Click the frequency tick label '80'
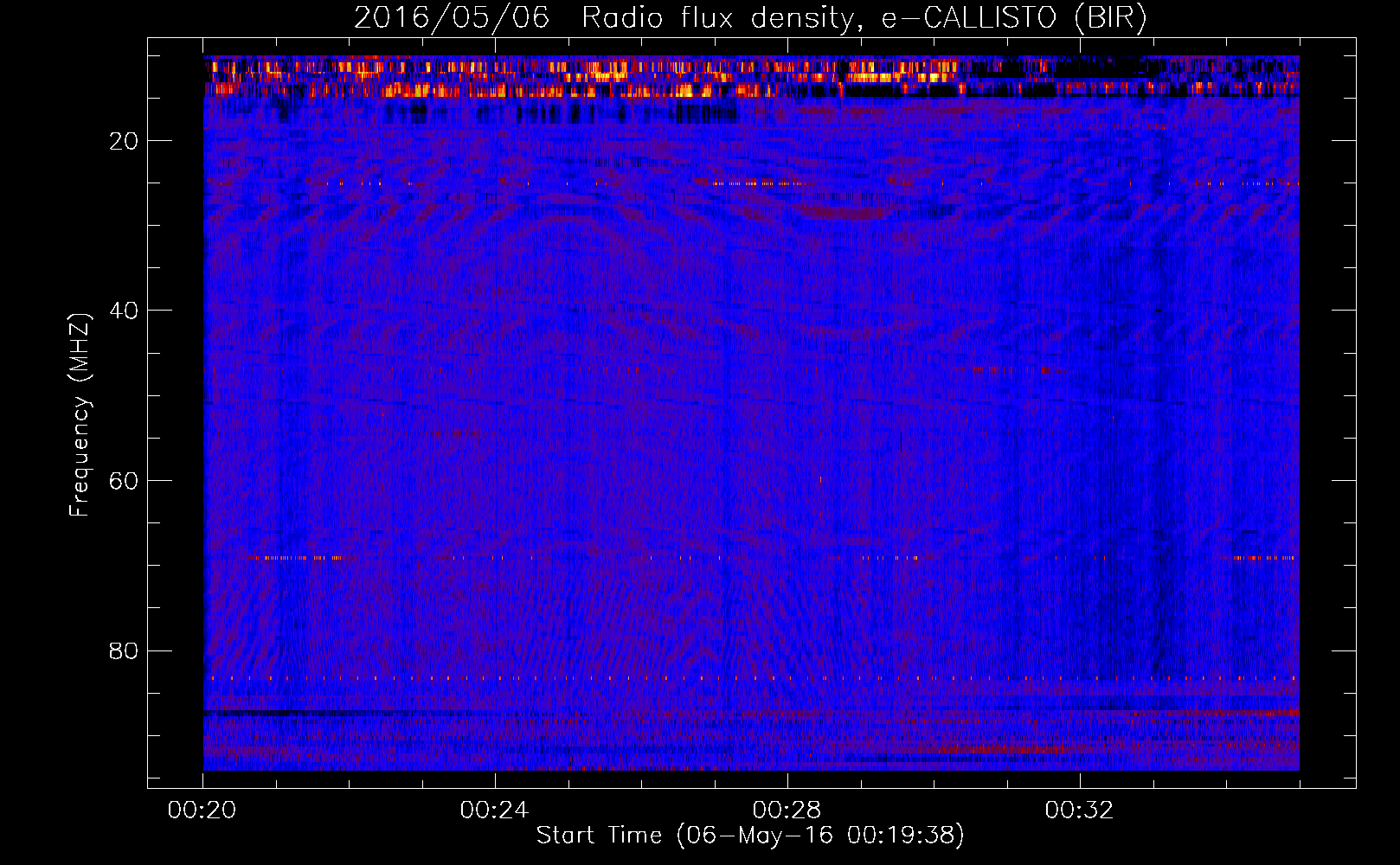This screenshot has width=1400, height=865. [125, 650]
